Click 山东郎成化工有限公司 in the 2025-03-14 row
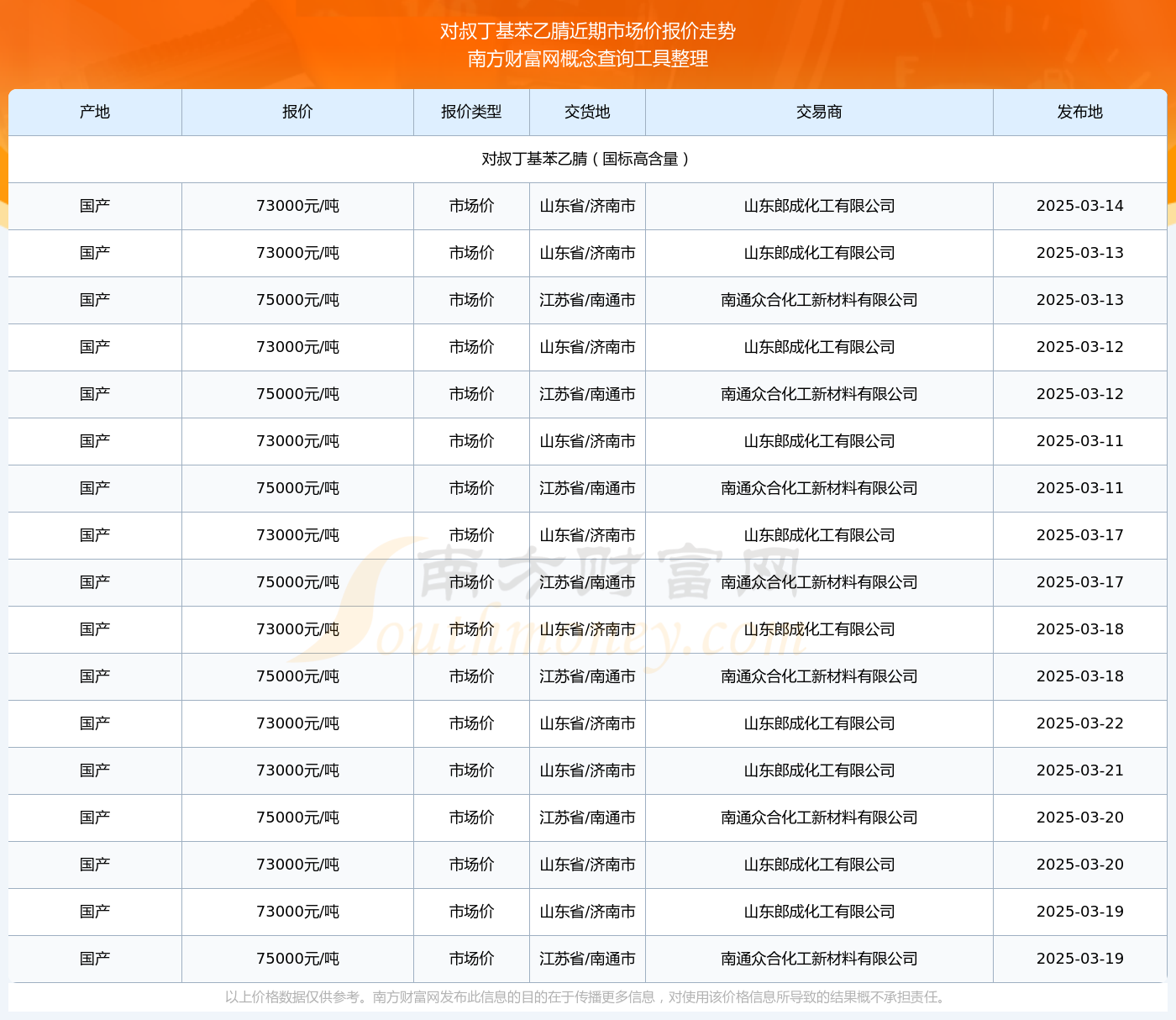The width and height of the screenshot is (1176, 1020). click(819, 206)
